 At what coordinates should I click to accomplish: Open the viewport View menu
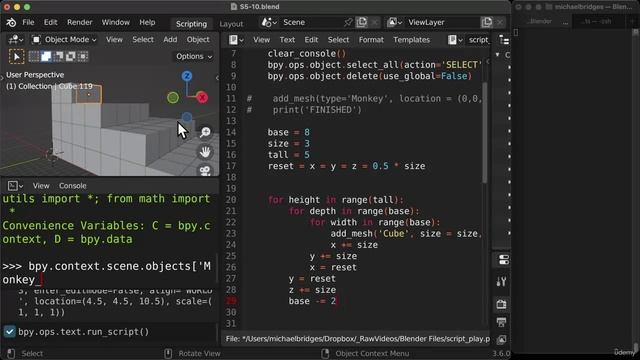pos(114,40)
